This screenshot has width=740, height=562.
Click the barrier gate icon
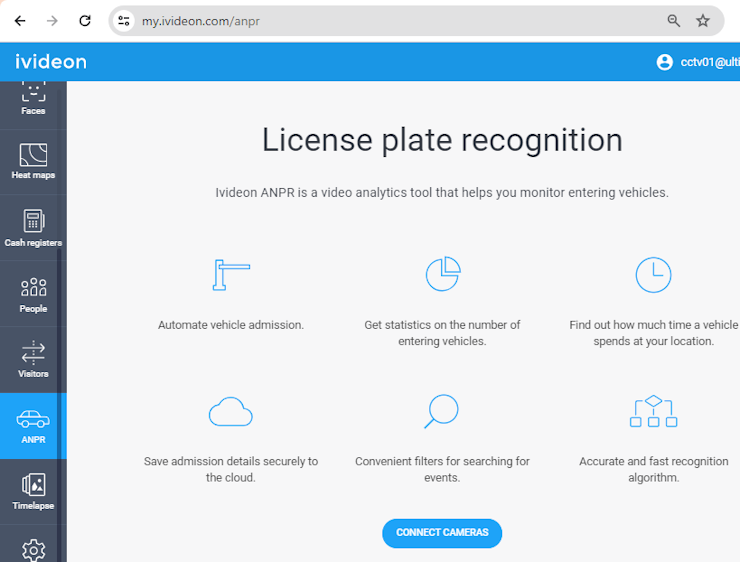pos(231,275)
